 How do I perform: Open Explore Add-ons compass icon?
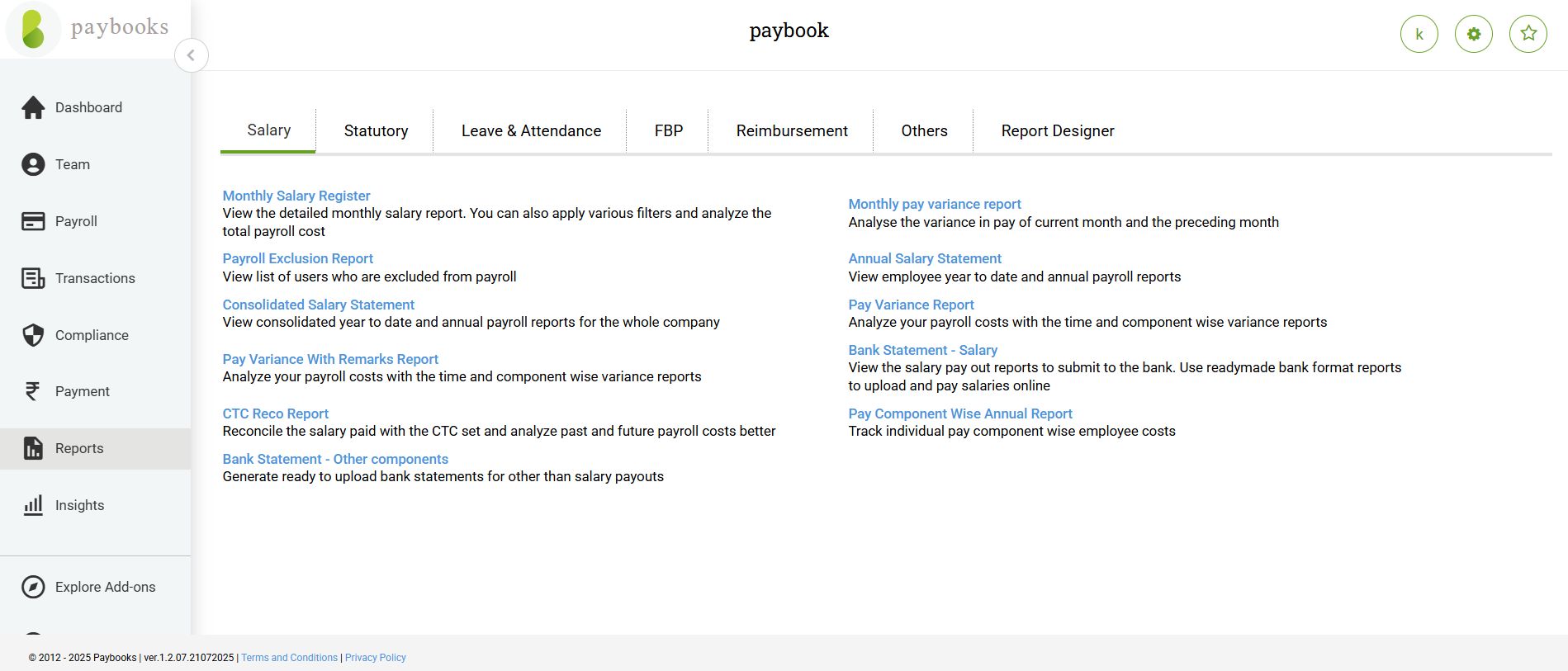click(33, 587)
